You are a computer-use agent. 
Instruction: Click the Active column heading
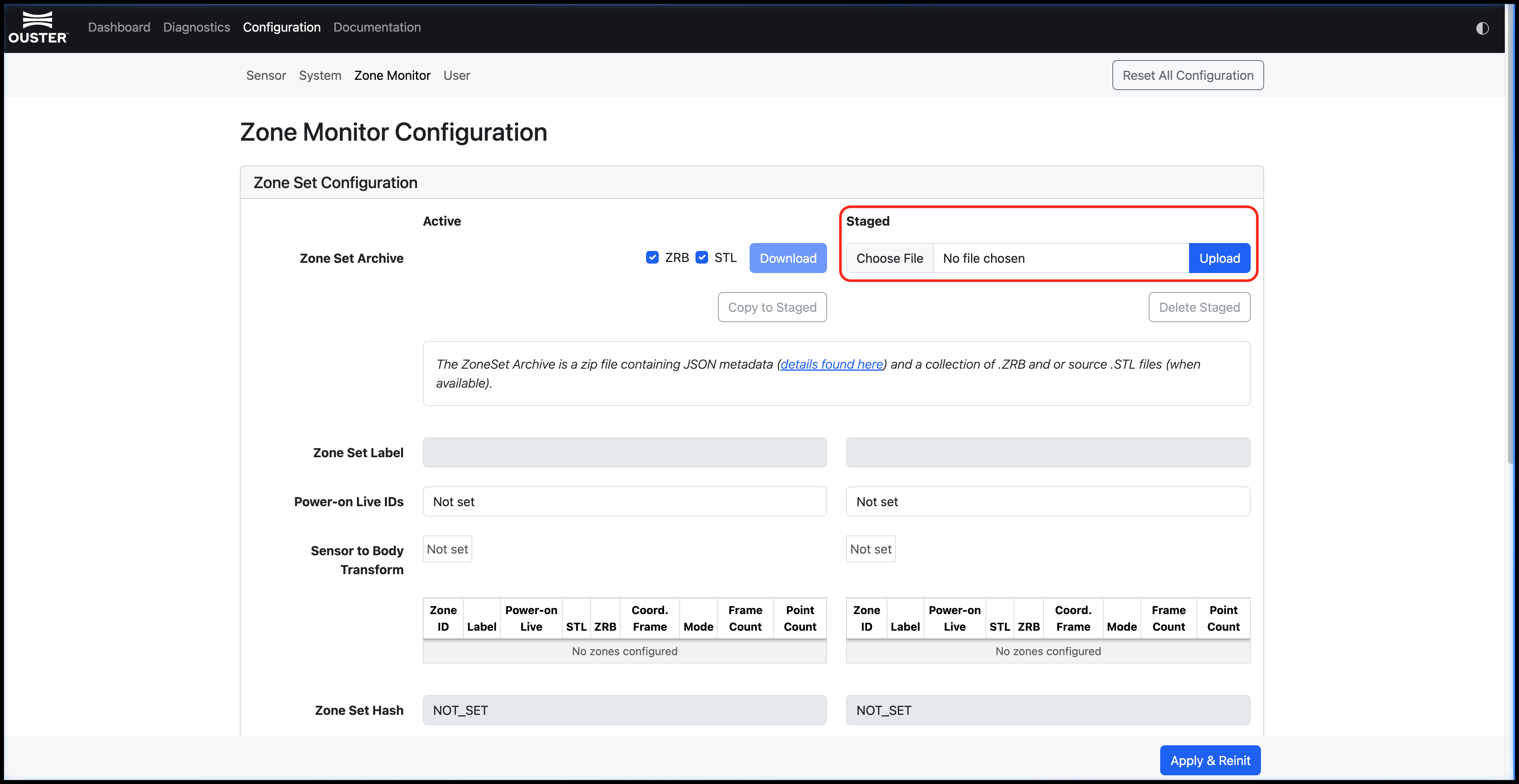[442, 221]
